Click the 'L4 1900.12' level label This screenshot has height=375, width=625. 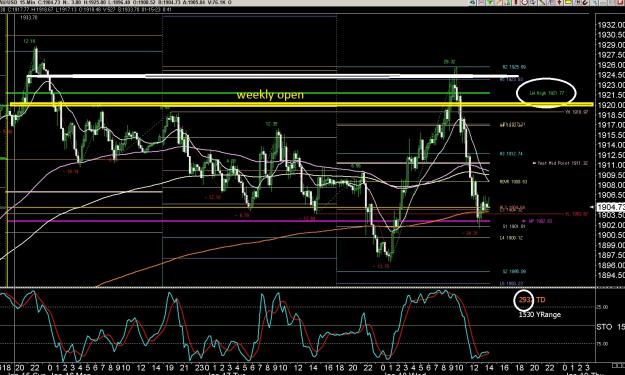(511, 238)
